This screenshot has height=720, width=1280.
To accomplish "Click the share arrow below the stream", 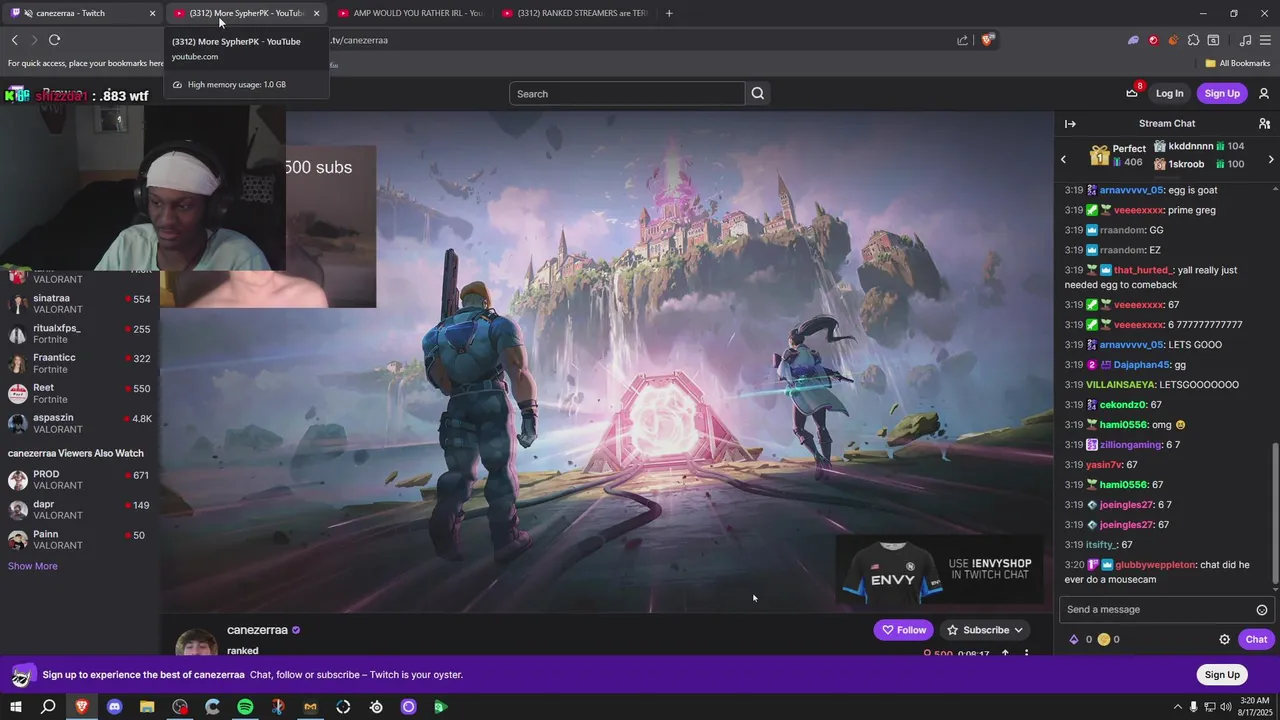I will (x=1005, y=654).
